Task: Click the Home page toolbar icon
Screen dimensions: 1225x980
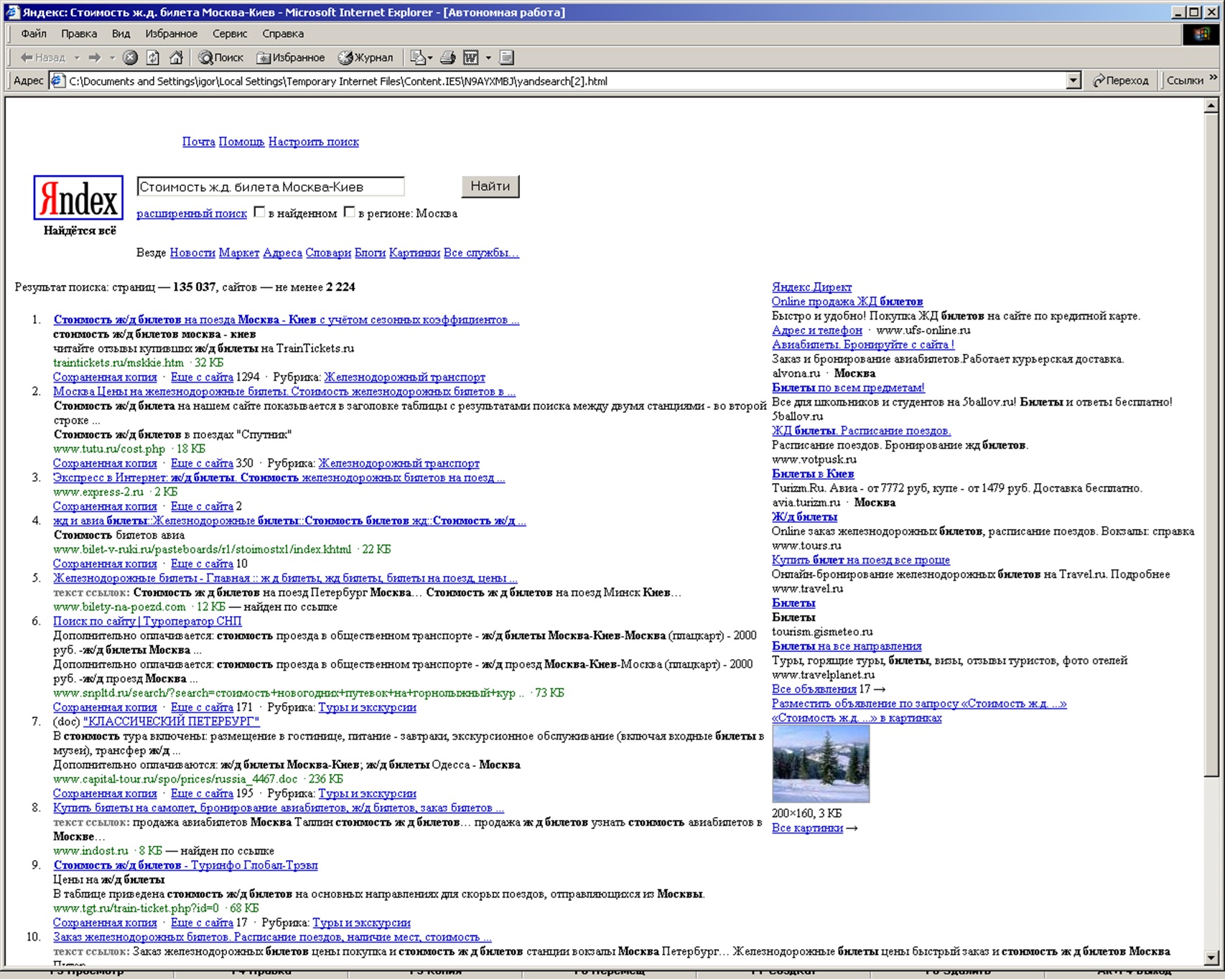Action: pyautogui.click(x=176, y=57)
